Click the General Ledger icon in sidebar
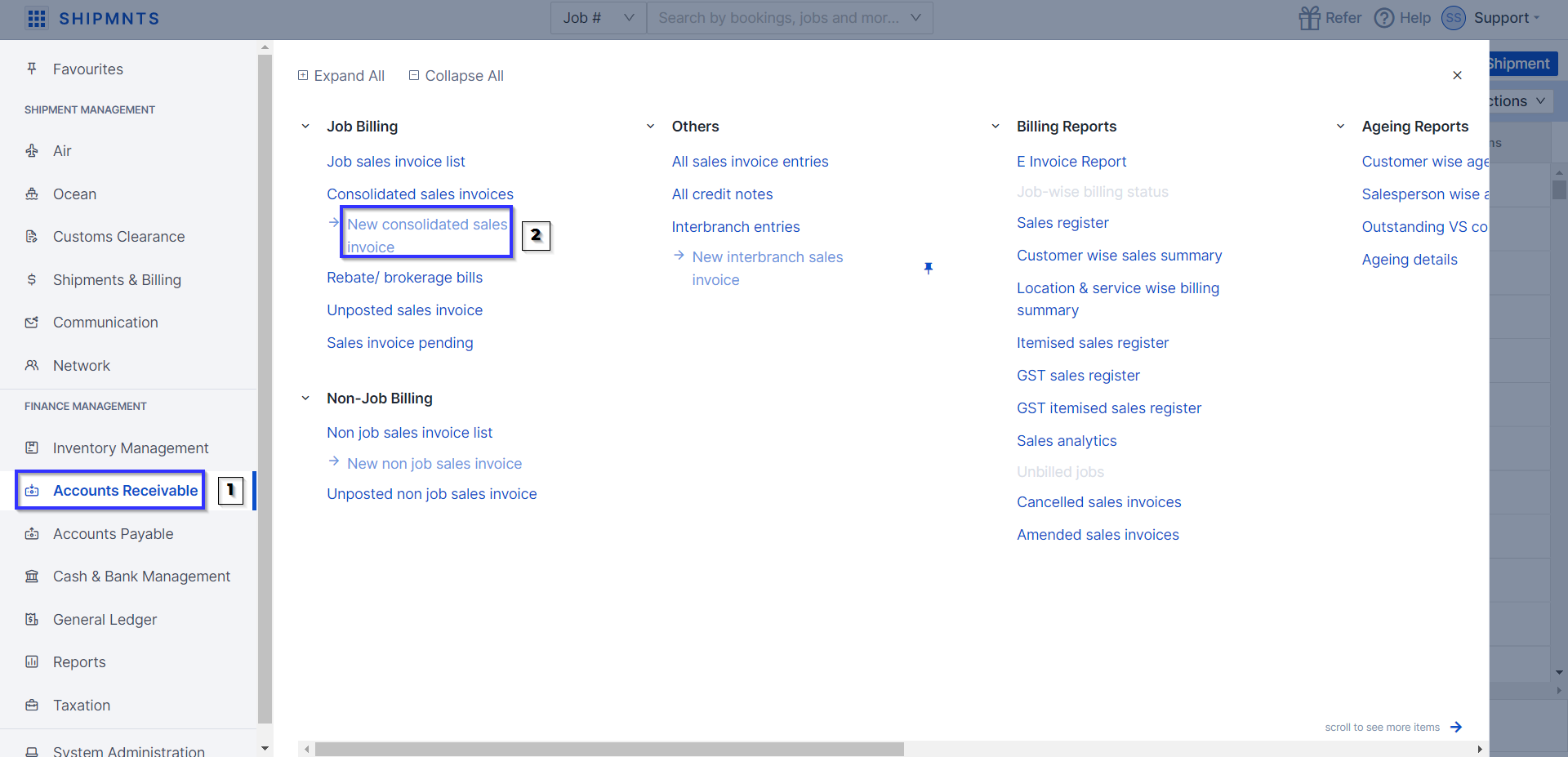Image resolution: width=1568 pixels, height=757 pixels. pos(32,619)
